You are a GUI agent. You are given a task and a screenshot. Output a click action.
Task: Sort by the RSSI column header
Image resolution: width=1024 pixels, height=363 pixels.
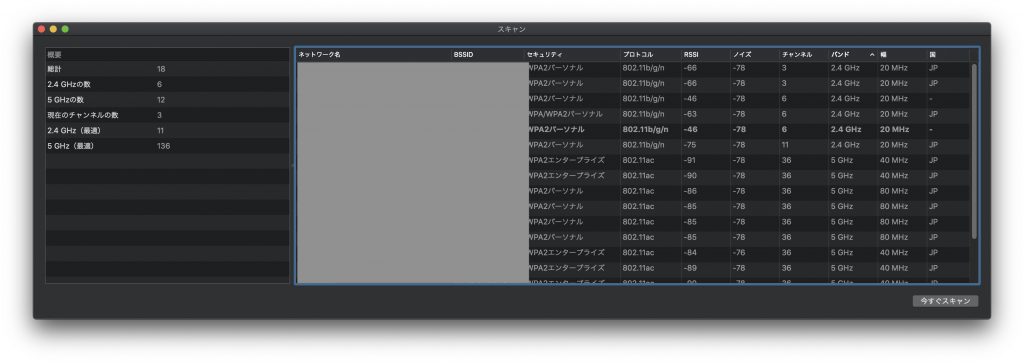tap(706, 55)
